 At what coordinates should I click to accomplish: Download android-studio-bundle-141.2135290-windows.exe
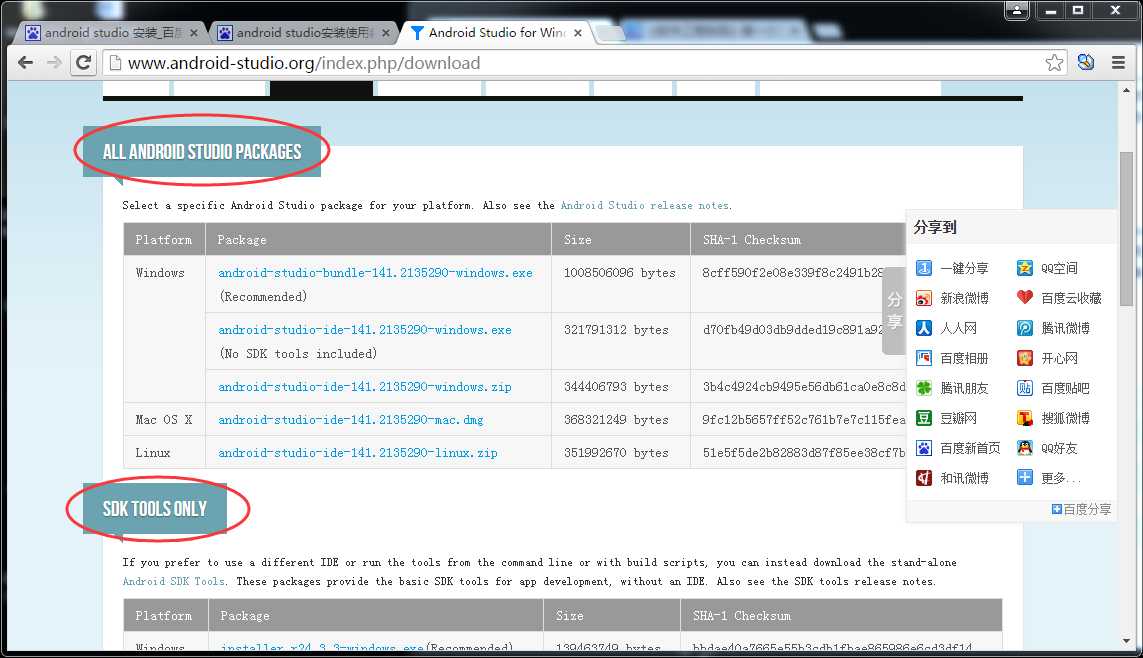[x=375, y=273]
